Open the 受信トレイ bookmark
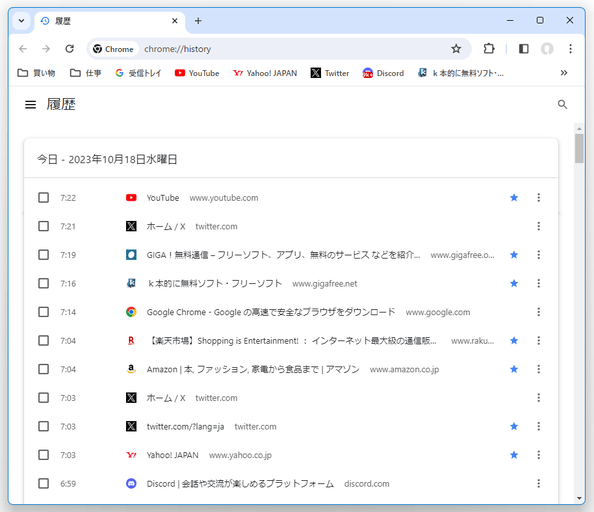 (138, 73)
